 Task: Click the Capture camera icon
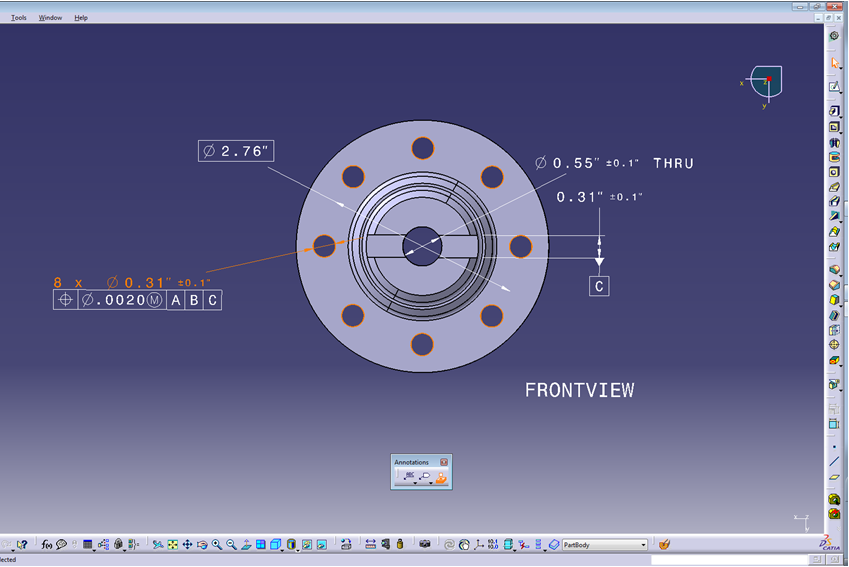coord(425,544)
